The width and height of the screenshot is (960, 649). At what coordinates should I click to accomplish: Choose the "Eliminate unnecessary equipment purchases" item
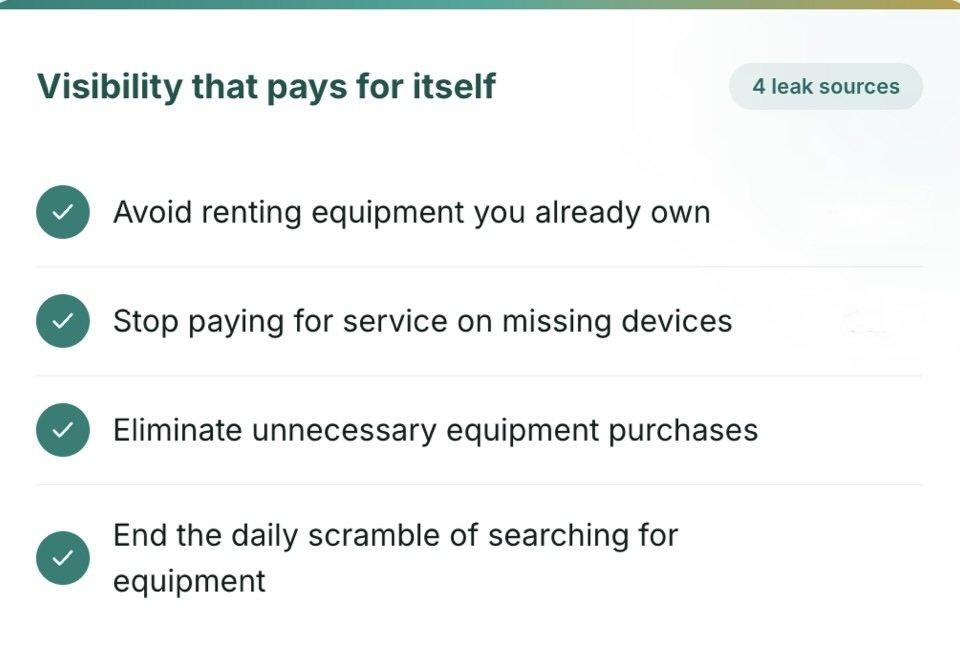point(435,430)
